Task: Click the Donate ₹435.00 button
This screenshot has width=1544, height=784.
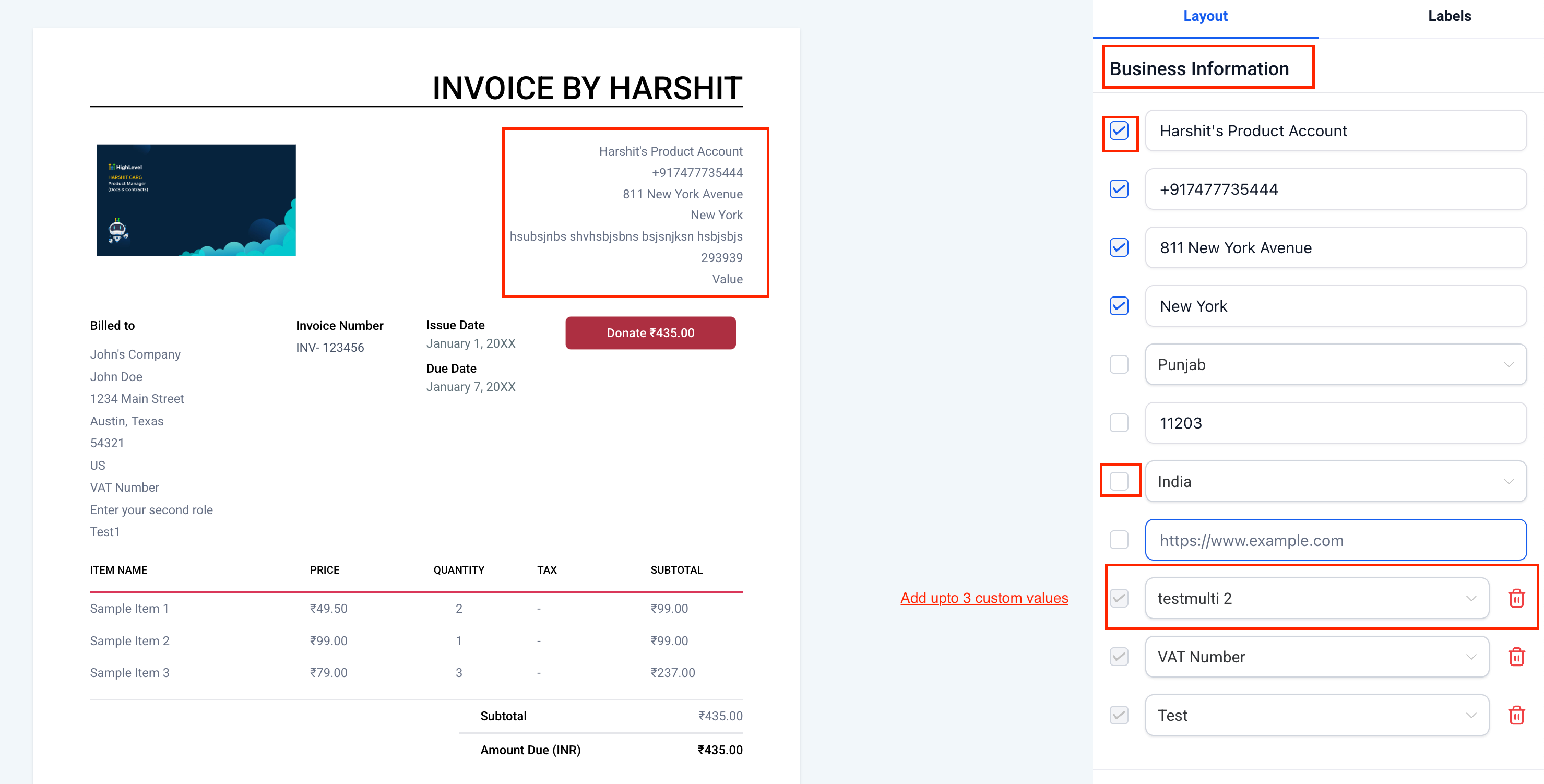Action: [650, 332]
